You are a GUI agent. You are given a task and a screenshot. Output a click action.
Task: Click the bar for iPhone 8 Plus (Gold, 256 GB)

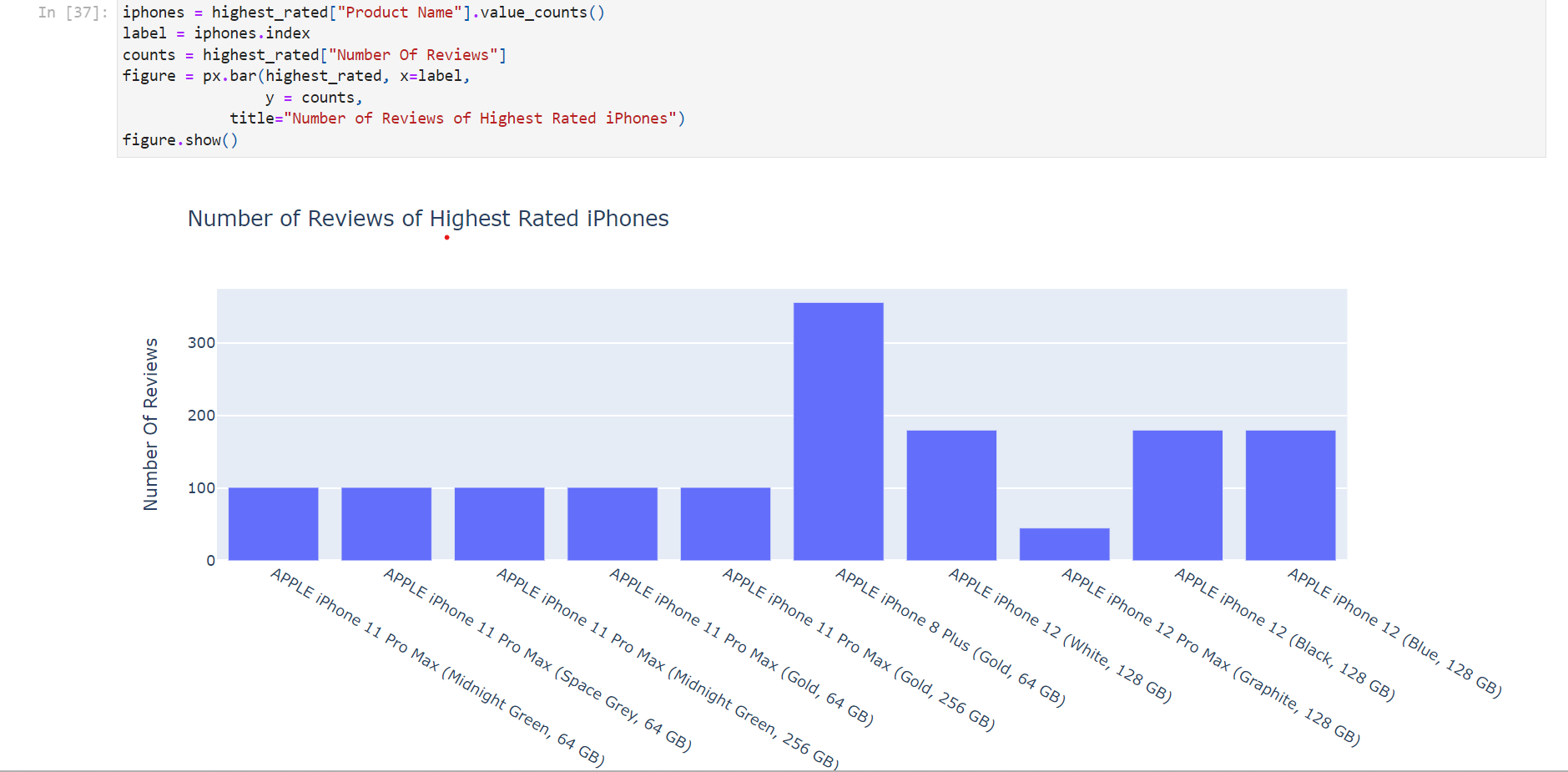click(838, 426)
